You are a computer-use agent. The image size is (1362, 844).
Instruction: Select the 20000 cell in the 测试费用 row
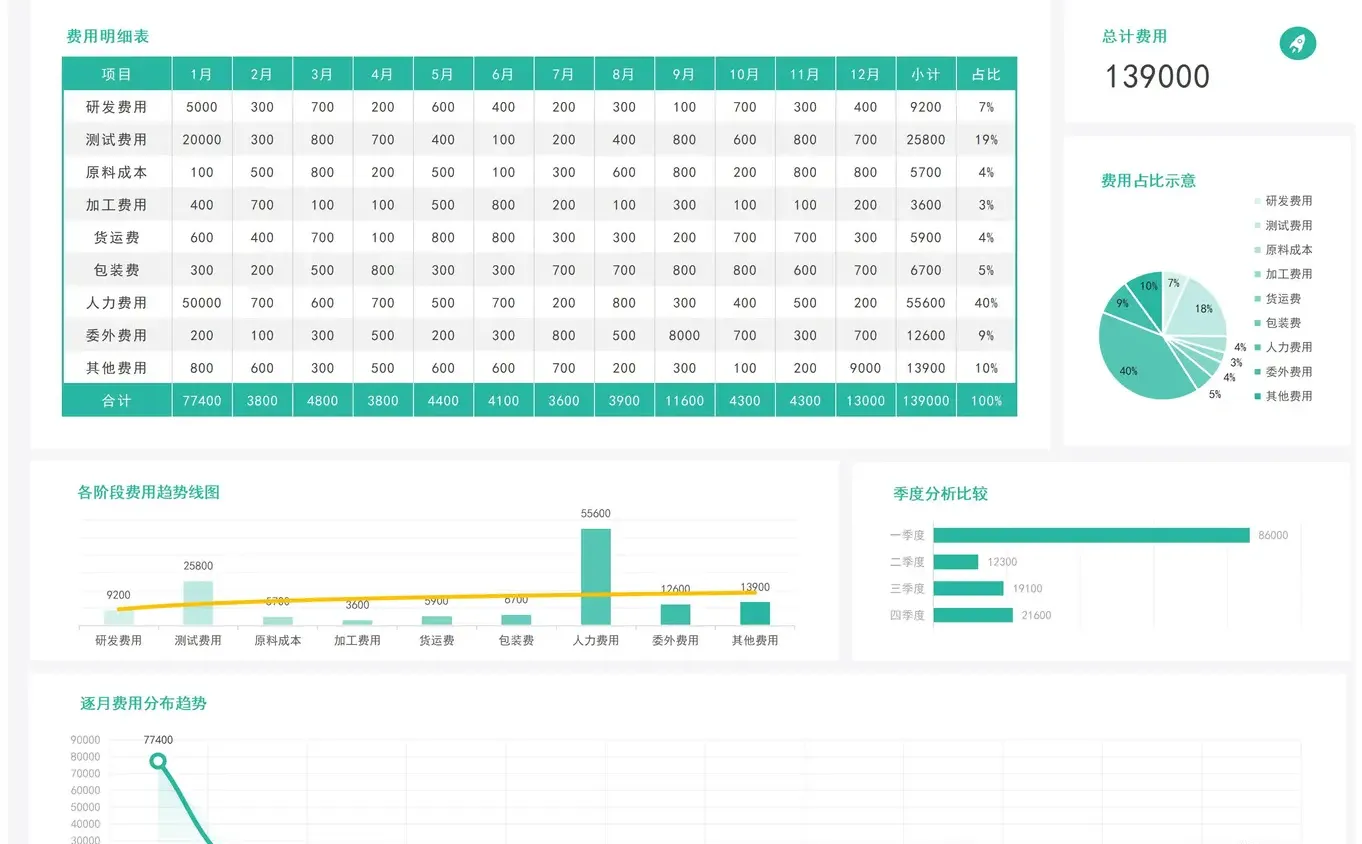click(202, 140)
